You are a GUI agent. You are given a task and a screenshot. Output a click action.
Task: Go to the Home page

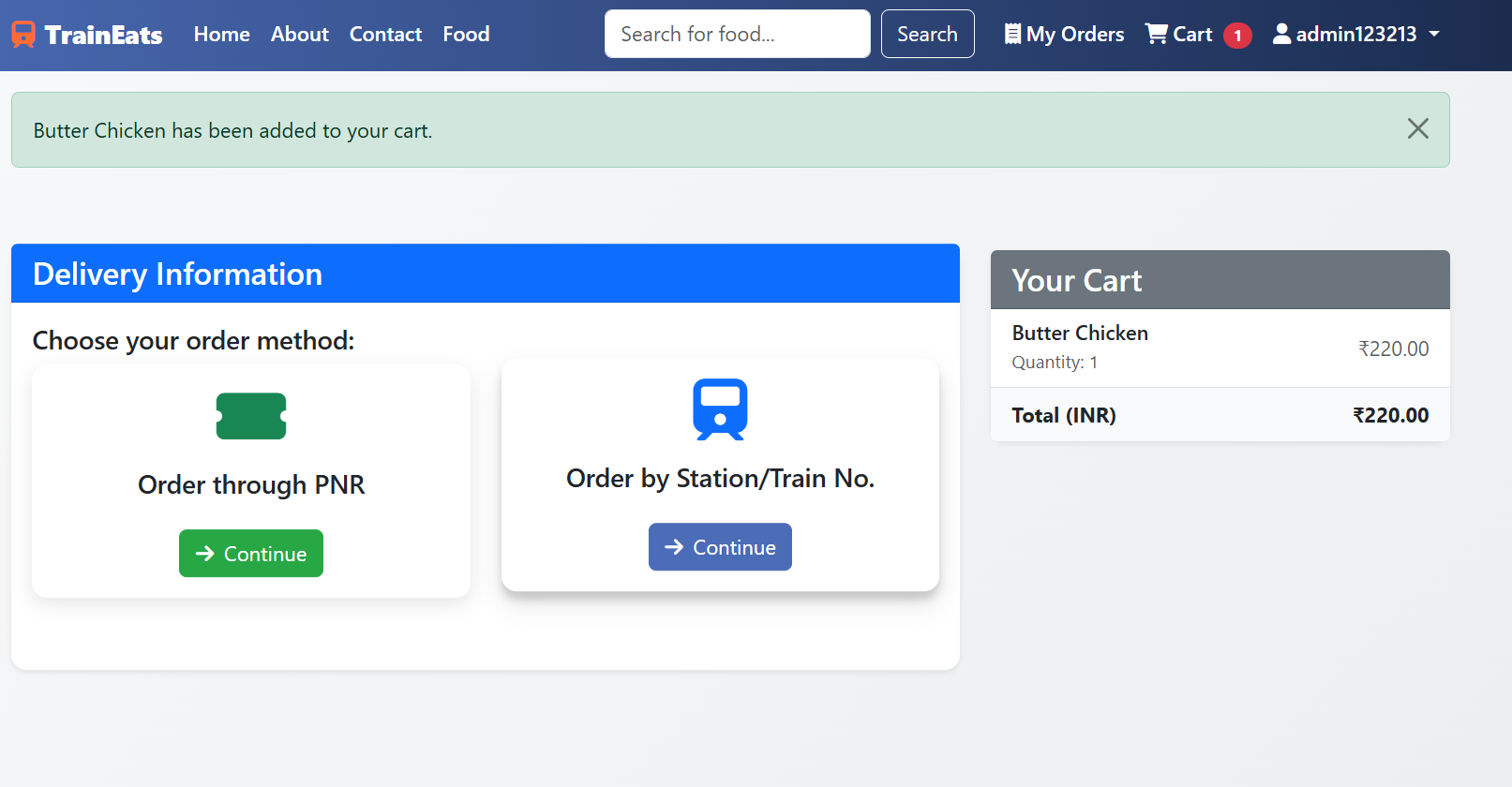[222, 35]
